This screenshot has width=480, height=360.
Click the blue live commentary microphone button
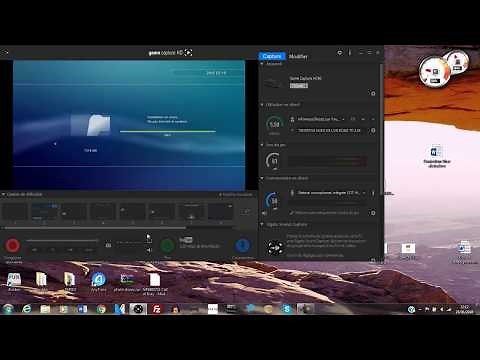[x=242, y=246]
